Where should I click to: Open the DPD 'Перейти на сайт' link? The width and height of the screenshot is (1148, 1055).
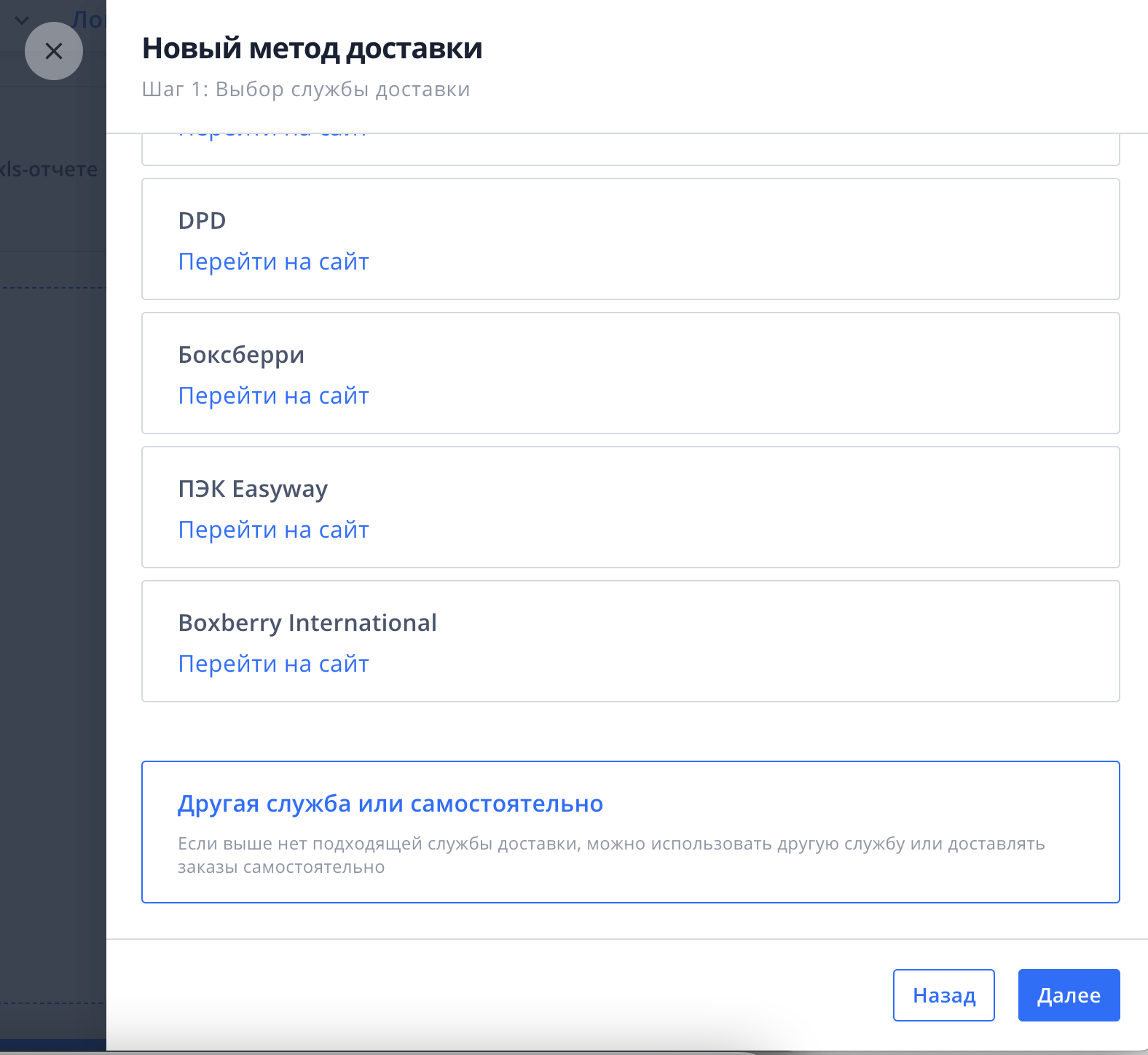pos(273,262)
